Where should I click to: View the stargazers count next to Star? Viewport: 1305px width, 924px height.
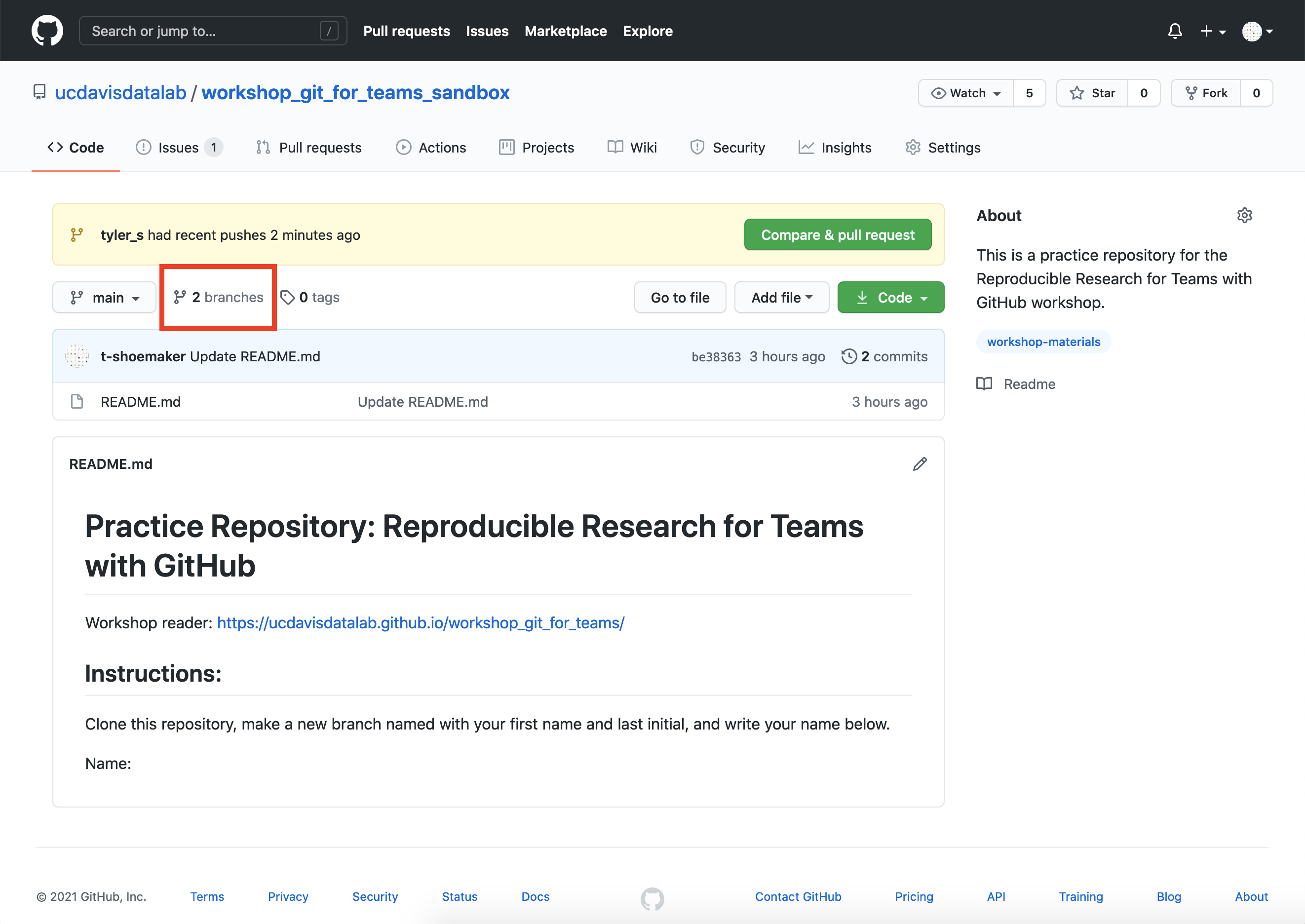tap(1144, 93)
